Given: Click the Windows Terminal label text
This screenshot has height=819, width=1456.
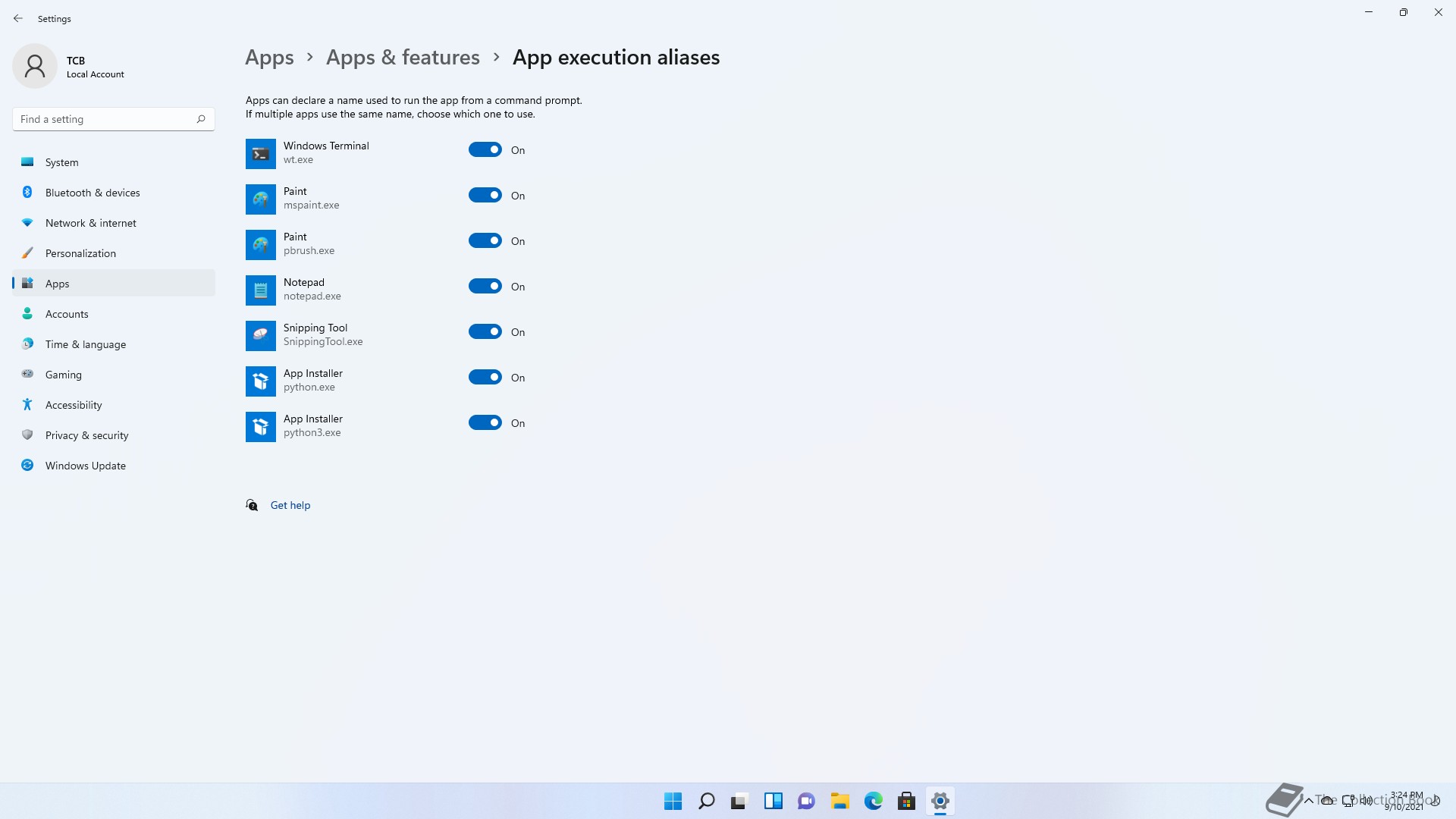Looking at the screenshot, I should click(326, 146).
